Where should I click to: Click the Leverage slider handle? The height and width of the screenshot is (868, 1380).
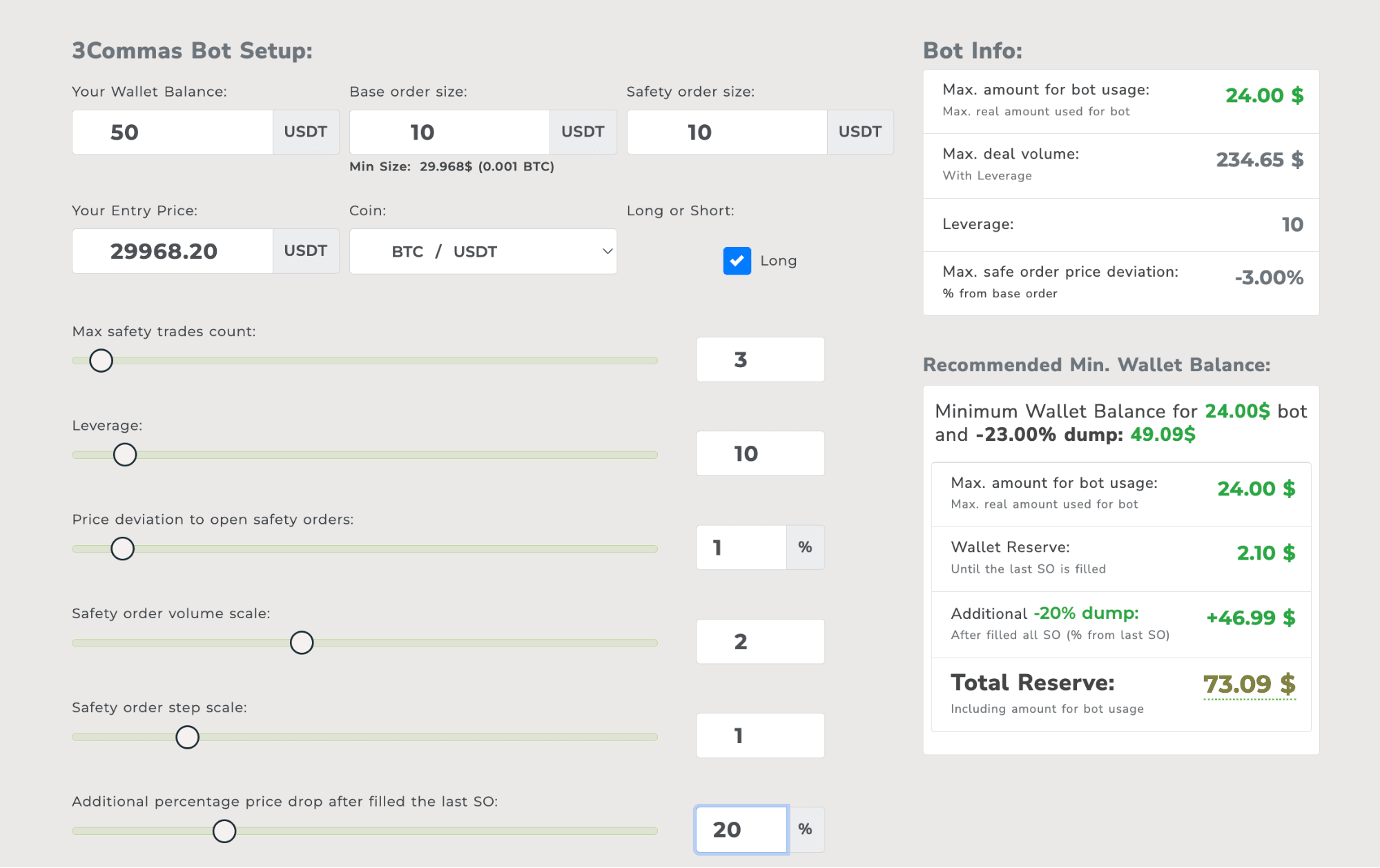[x=125, y=455]
